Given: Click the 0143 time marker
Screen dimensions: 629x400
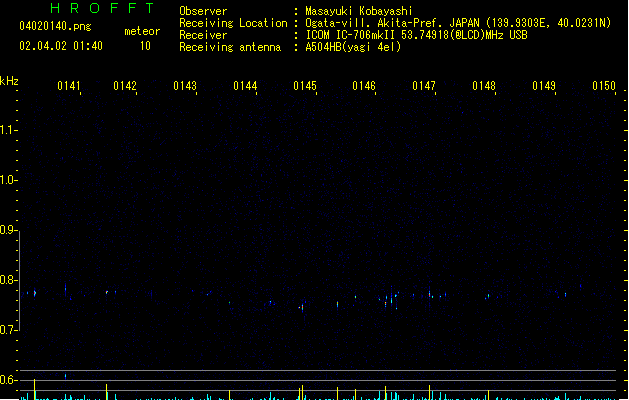Looking at the screenshot, I should (x=185, y=86).
